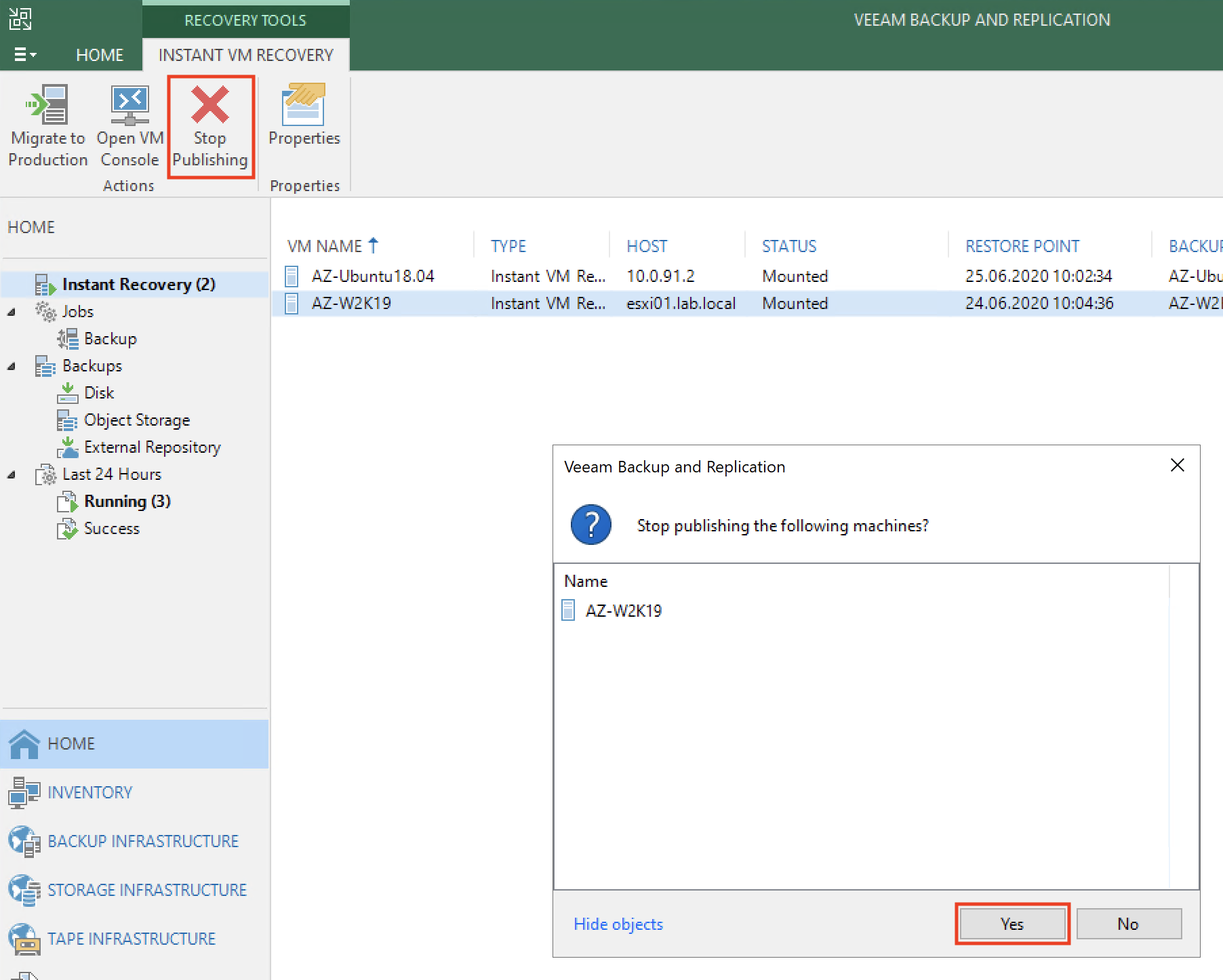Viewport: 1223px width, 980px height.
Task: Click the Inventory computers icon
Action: click(24, 792)
